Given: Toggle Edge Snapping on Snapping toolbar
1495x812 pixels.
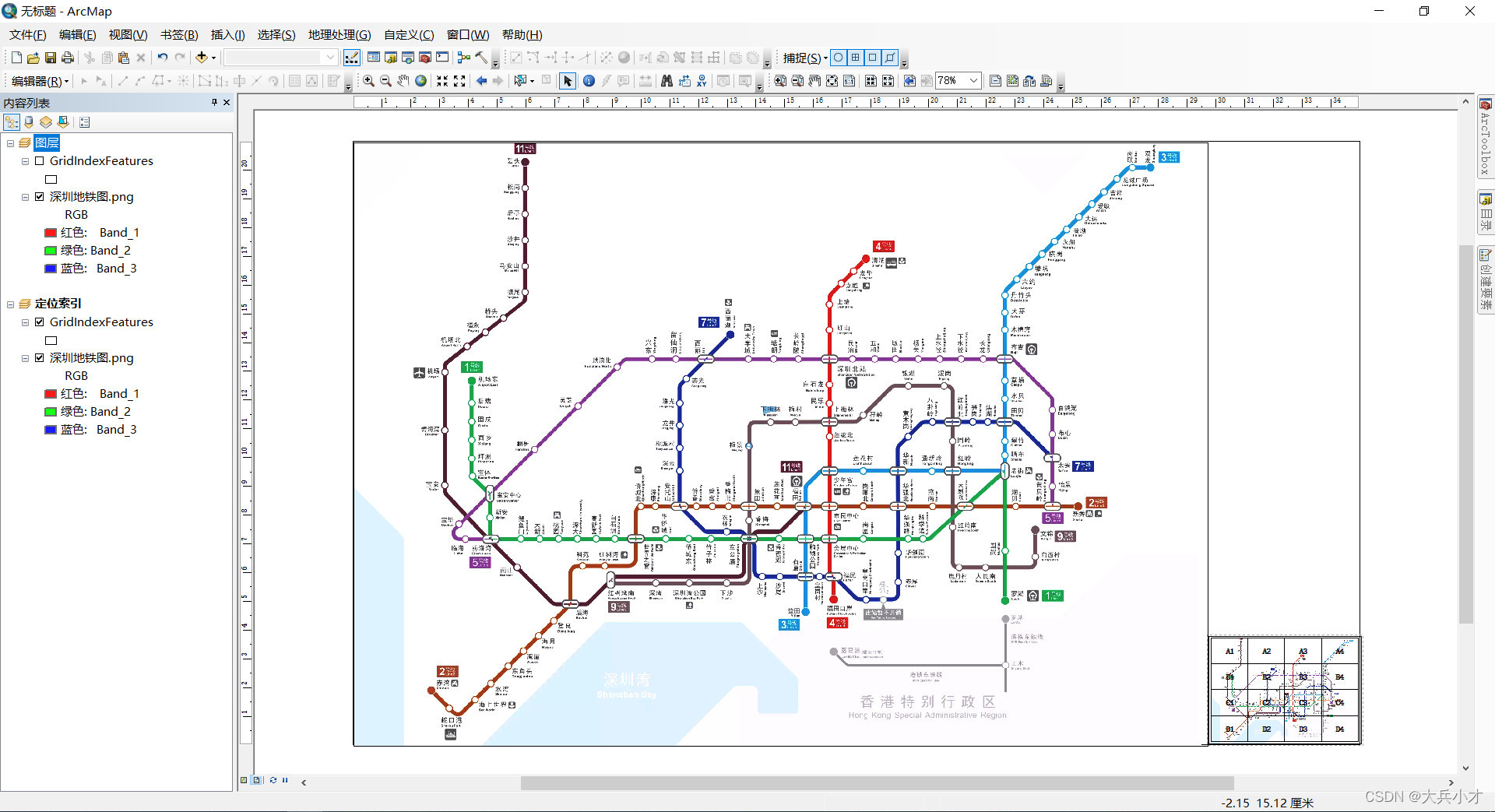Looking at the screenshot, I should (x=890, y=58).
